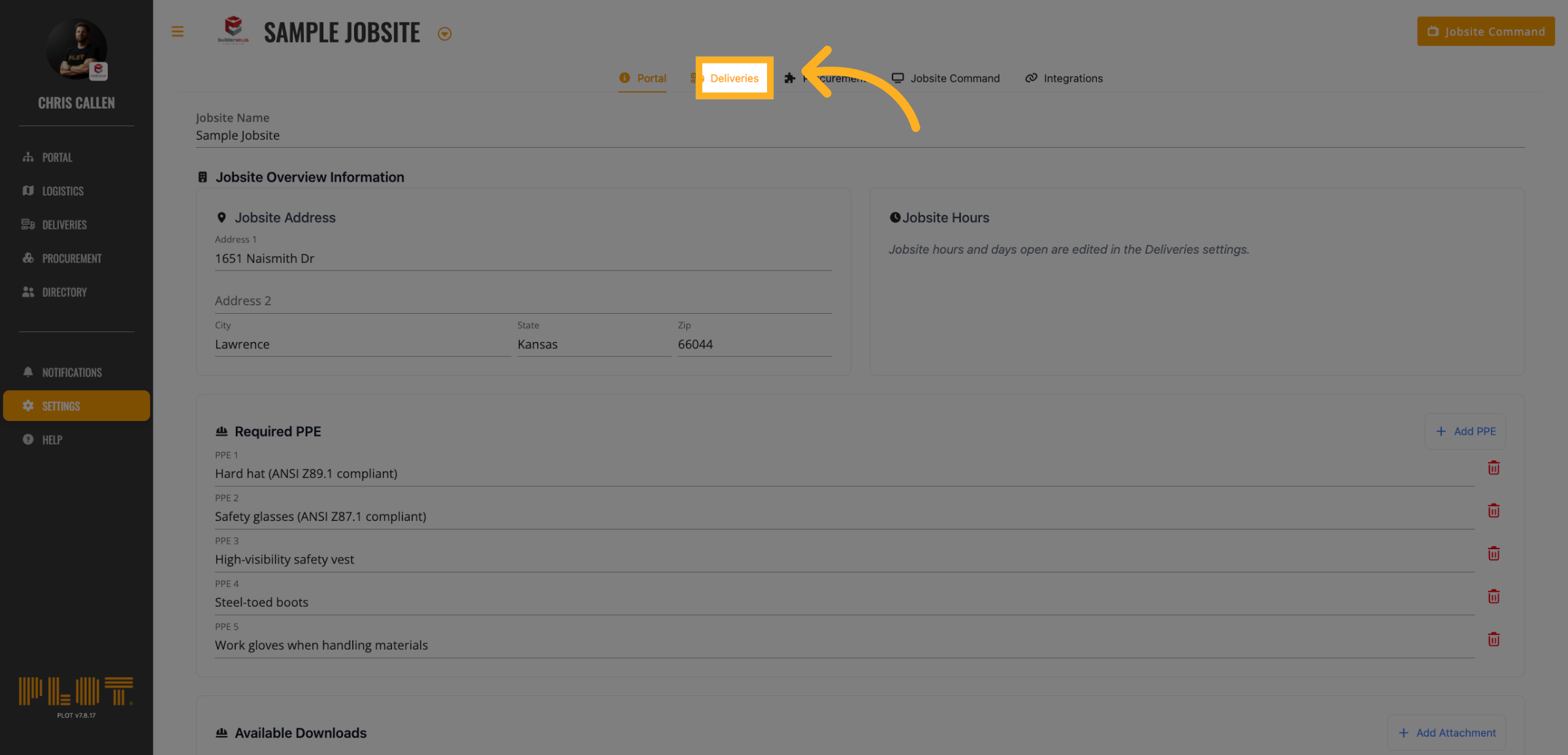Screen dimensions: 1568x755
Task: Trash the Steel-toed boots PPE item
Action: coord(1494,597)
